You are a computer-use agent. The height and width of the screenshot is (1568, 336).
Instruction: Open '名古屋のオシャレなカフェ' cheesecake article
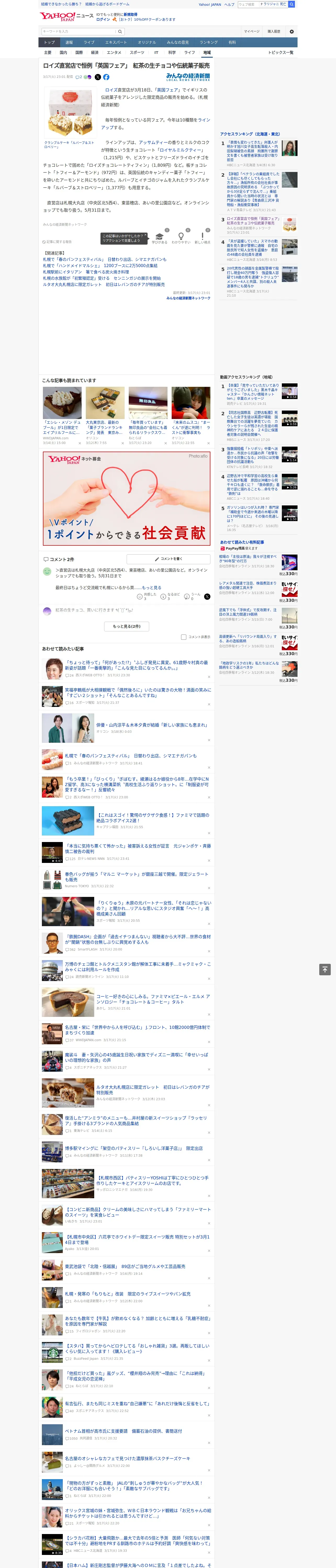click(127, 1459)
